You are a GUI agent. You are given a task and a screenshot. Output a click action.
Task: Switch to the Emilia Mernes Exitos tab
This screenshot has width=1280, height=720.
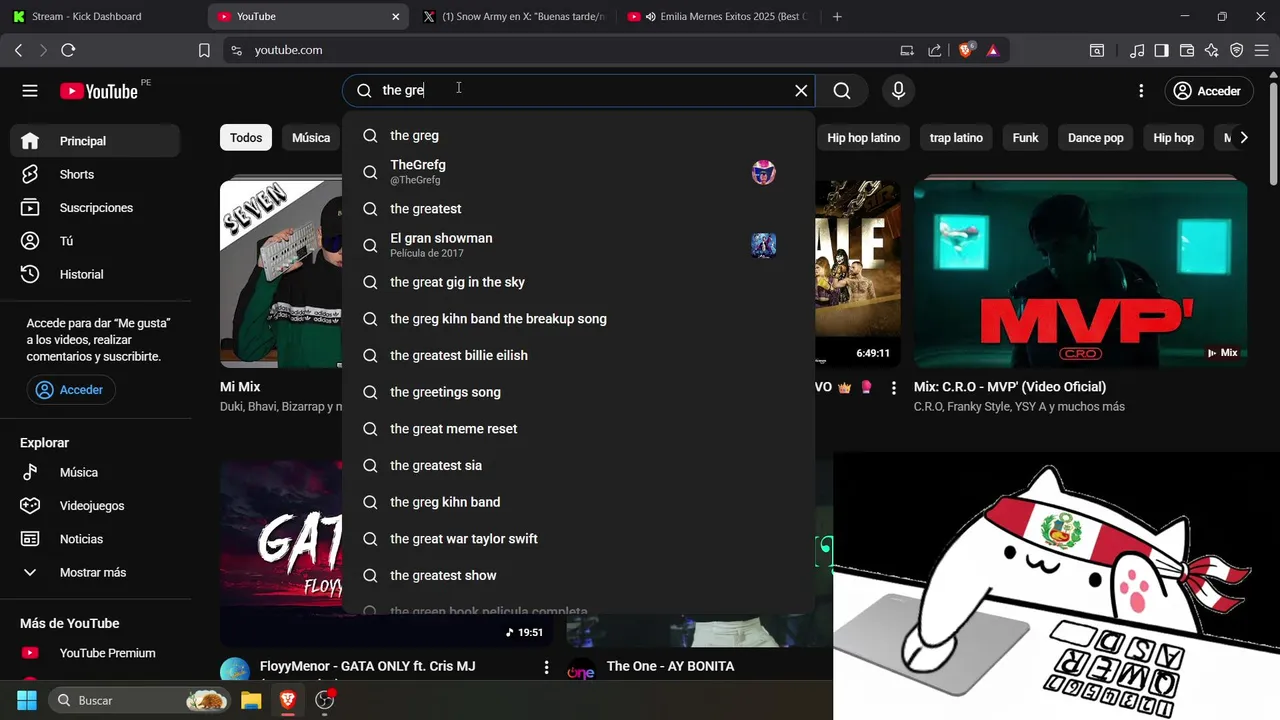(716, 16)
